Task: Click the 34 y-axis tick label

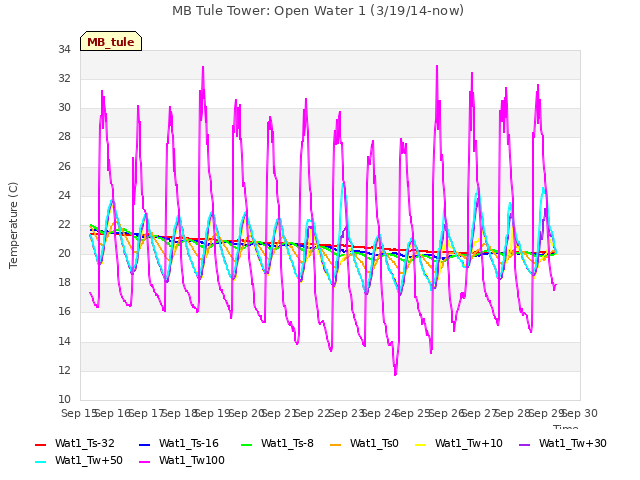Action: tap(64, 49)
